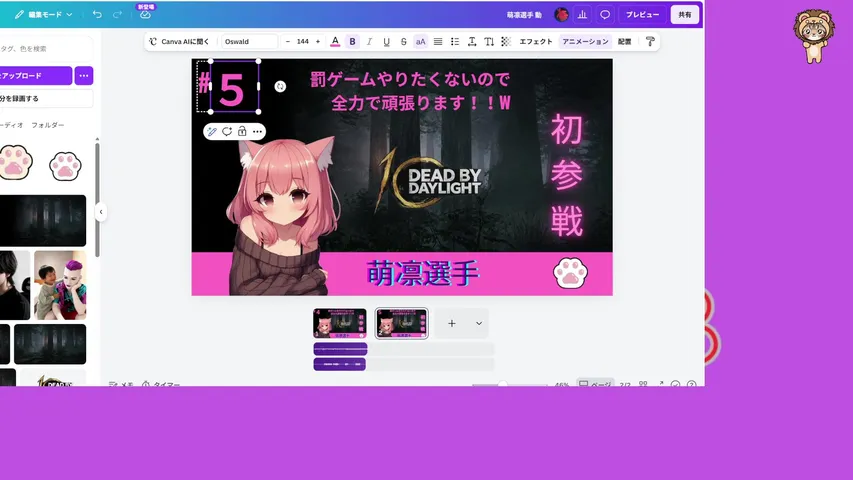Toggle underline formatting

tap(386, 41)
